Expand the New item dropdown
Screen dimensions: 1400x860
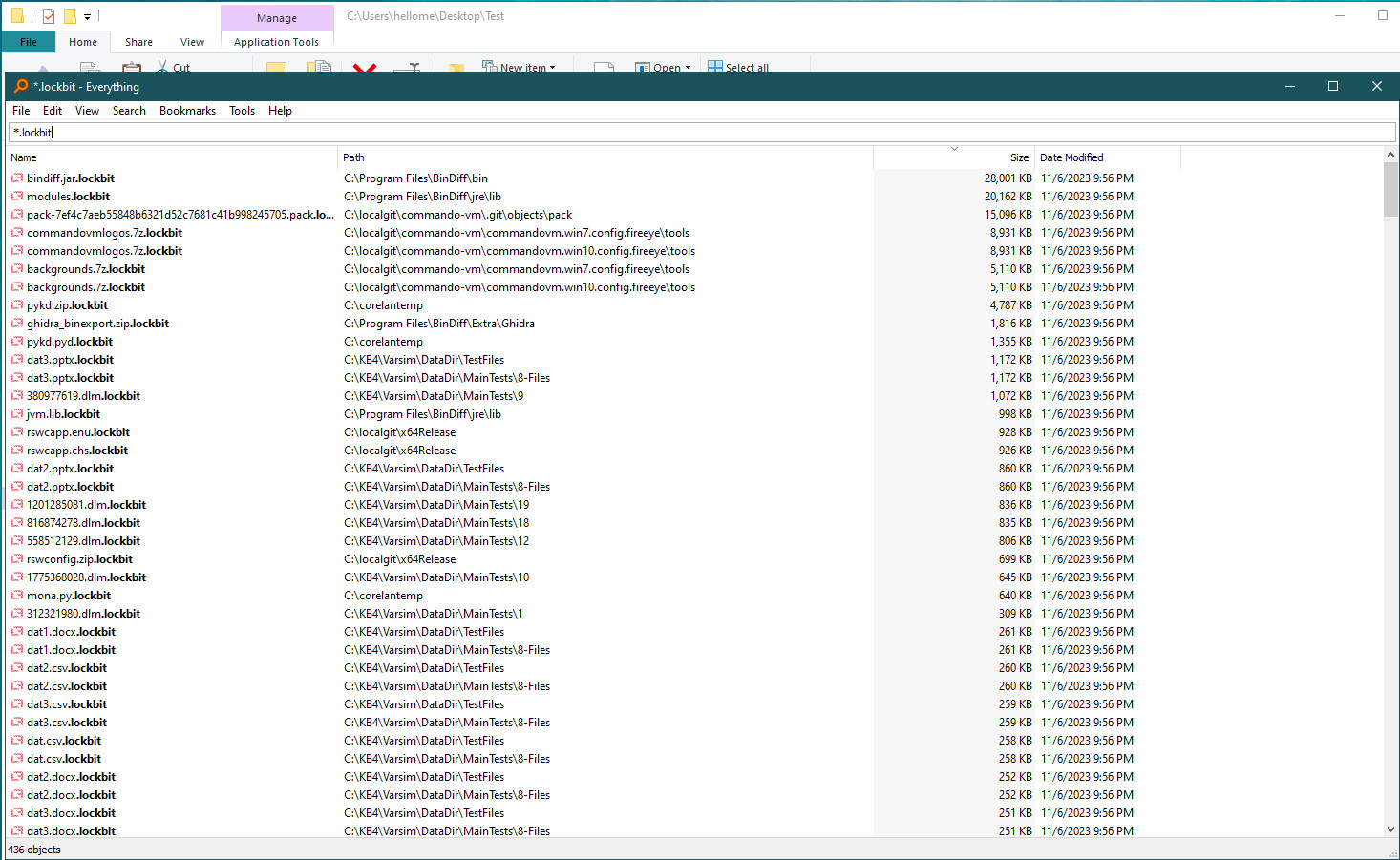[552, 68]
